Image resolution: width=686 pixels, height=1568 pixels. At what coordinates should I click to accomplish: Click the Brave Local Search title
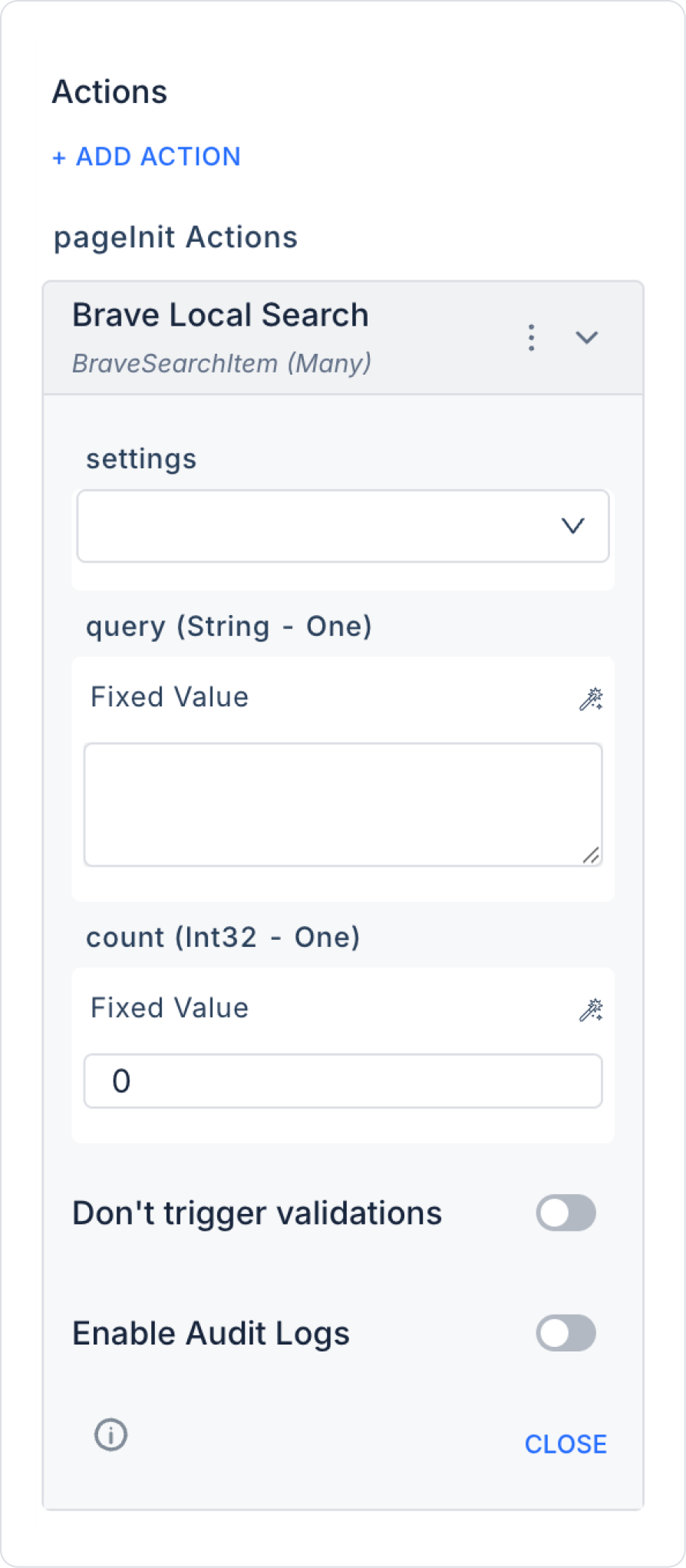(x=220, y=315)
